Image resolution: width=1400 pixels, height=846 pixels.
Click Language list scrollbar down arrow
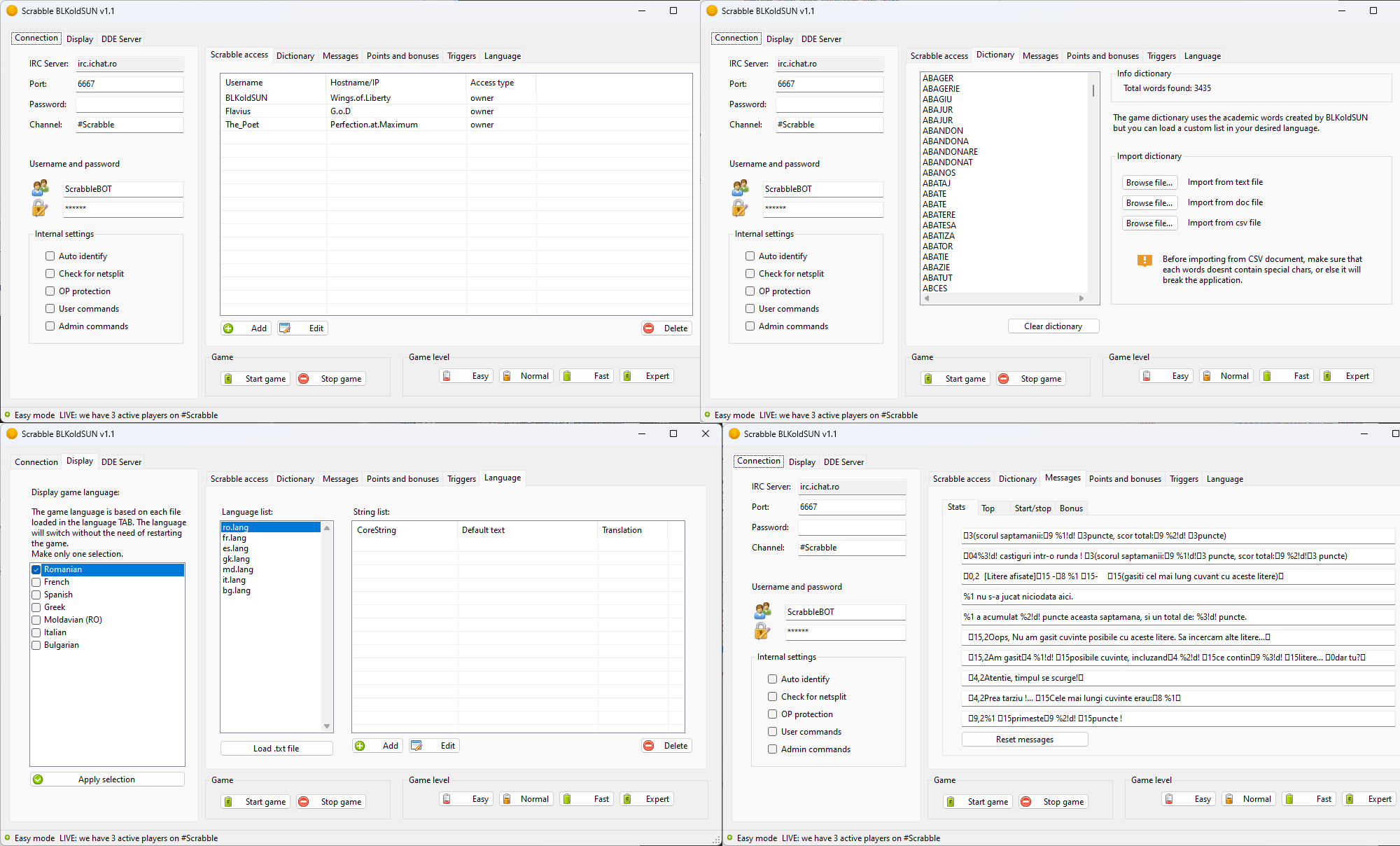327,726
